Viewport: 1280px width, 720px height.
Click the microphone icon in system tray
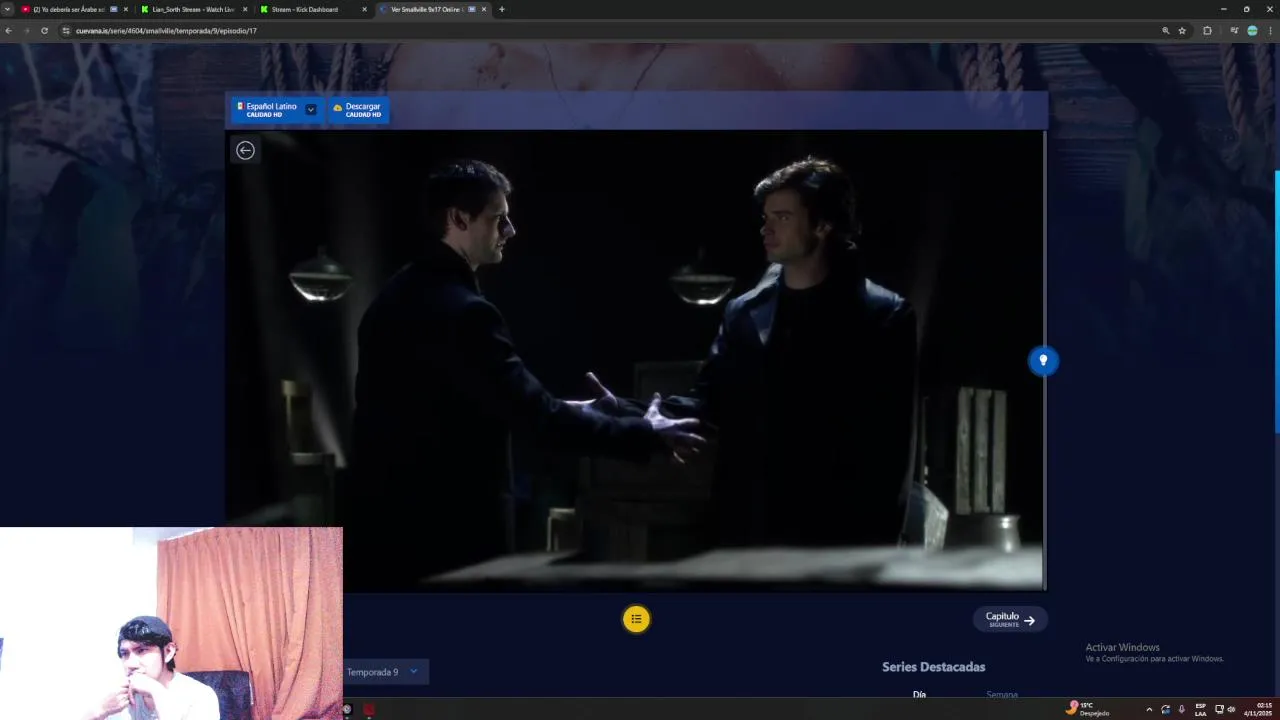coord(1182,709)
